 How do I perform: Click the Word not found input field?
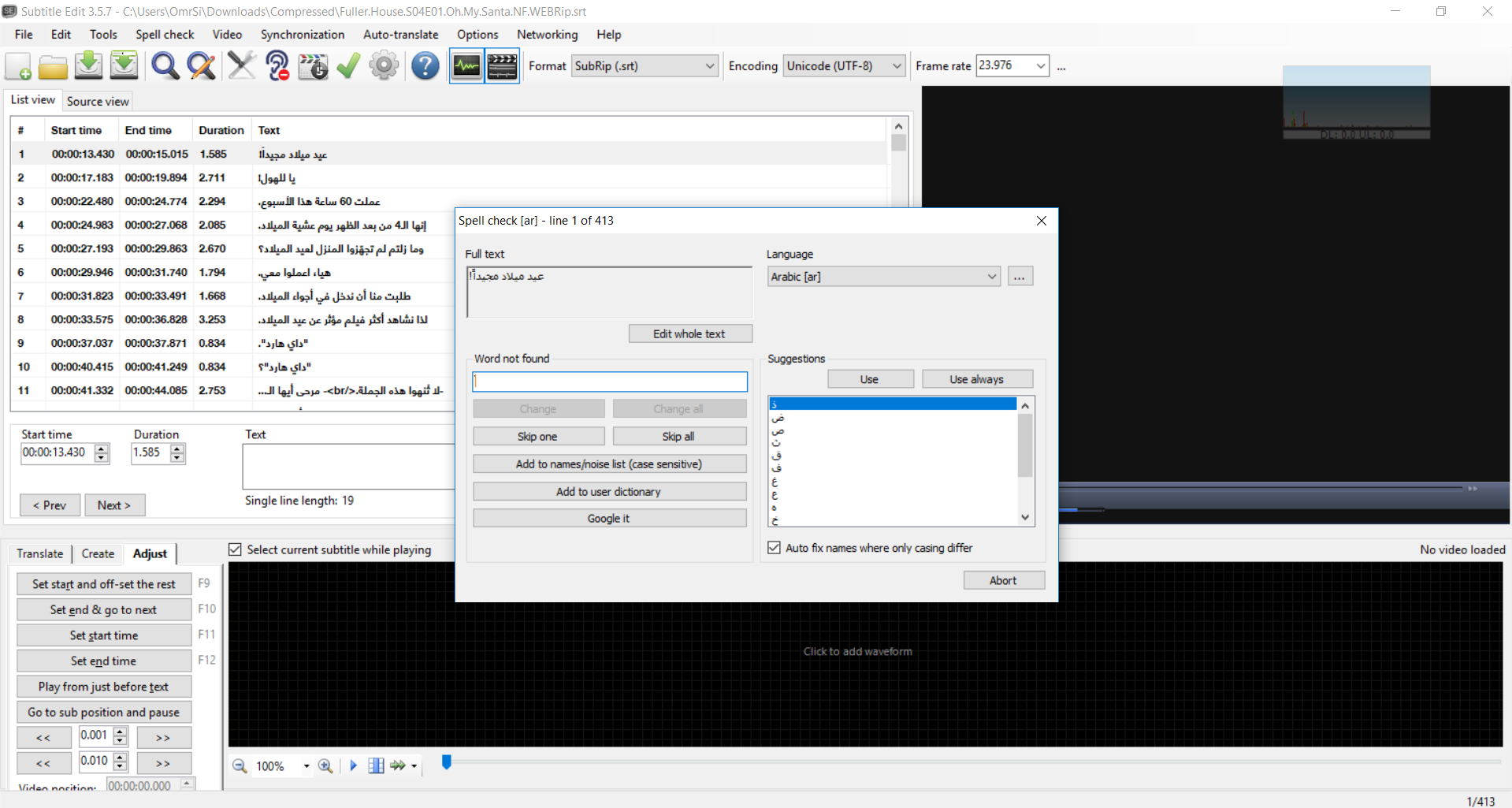pyautogui.click(x=610, y=382)
